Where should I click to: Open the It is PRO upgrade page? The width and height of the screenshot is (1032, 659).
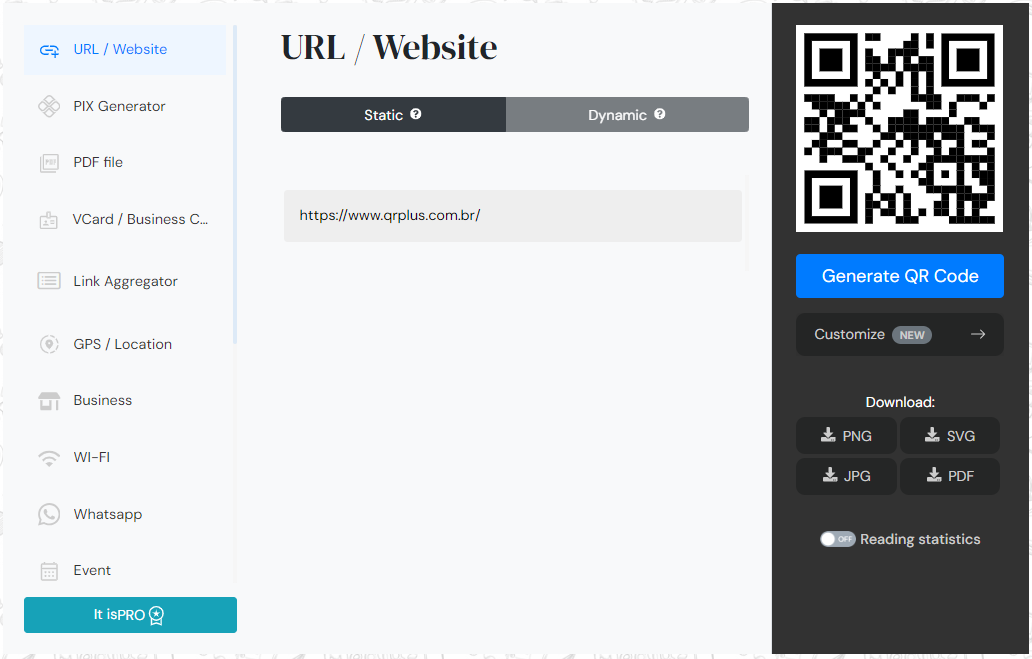[129, 615]
